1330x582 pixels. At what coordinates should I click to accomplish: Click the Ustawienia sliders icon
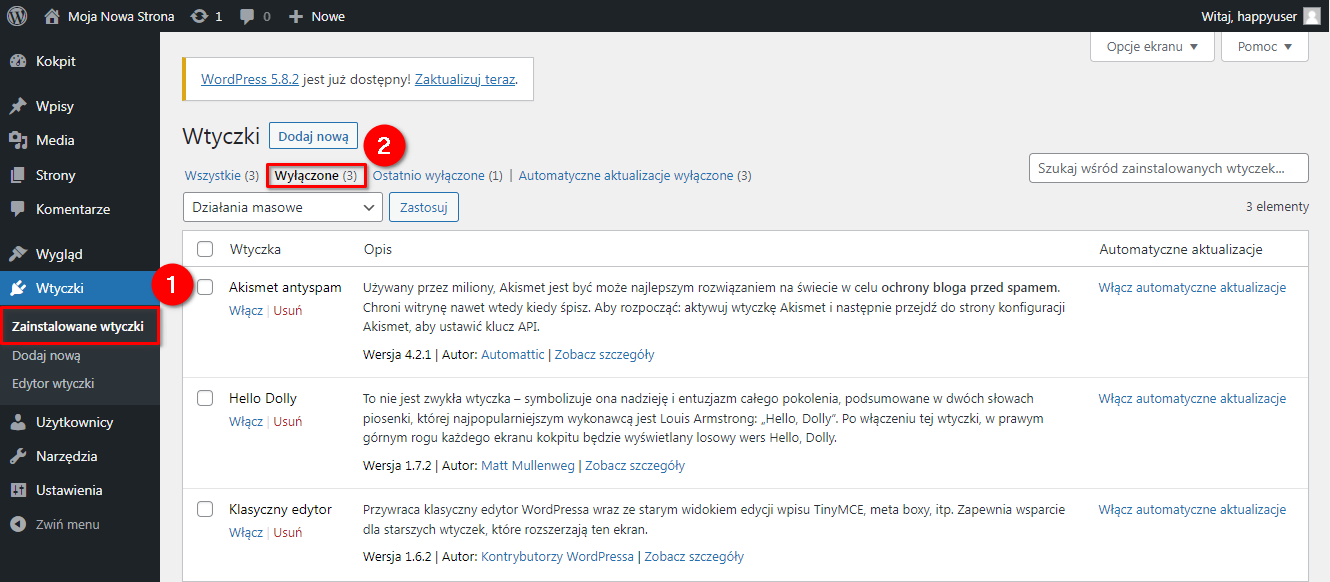(x=17, y=490)
